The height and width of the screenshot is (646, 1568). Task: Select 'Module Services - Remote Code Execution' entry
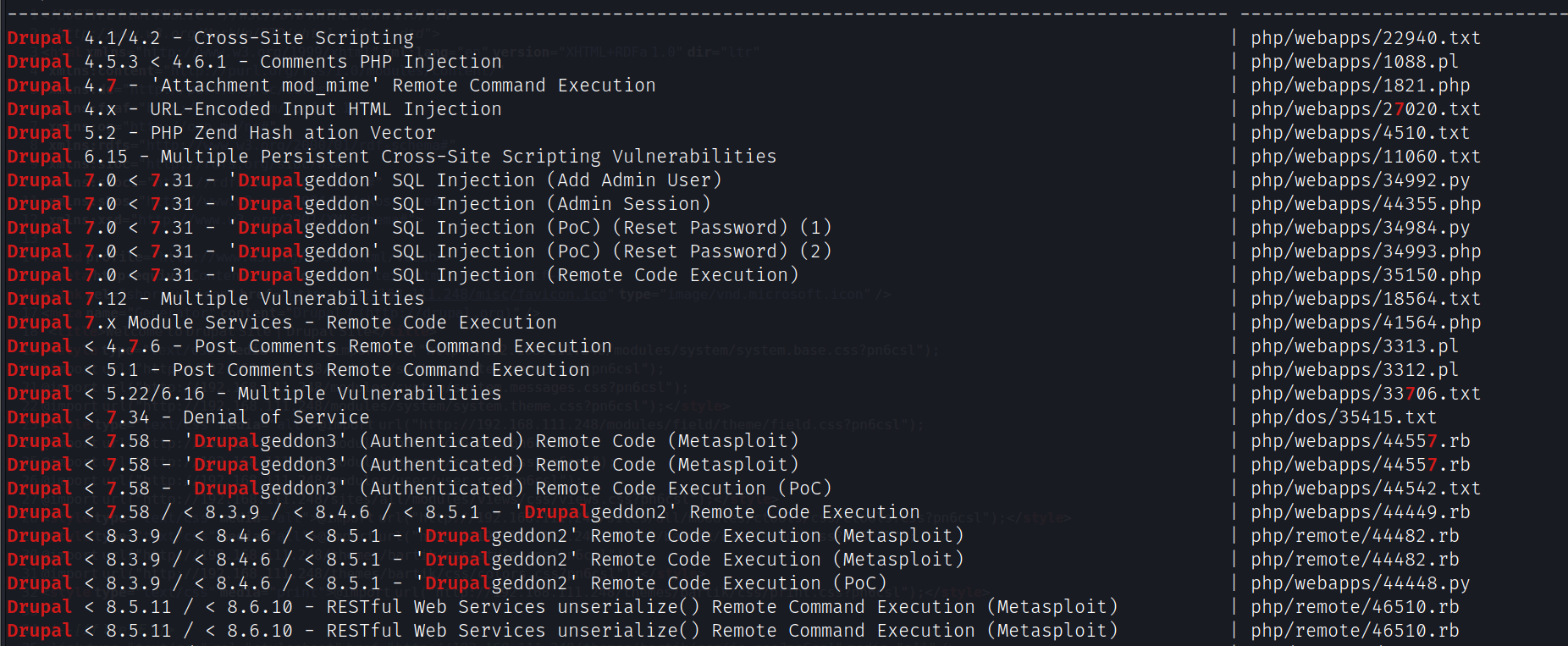pyautogui.click(x=342, y=323)
